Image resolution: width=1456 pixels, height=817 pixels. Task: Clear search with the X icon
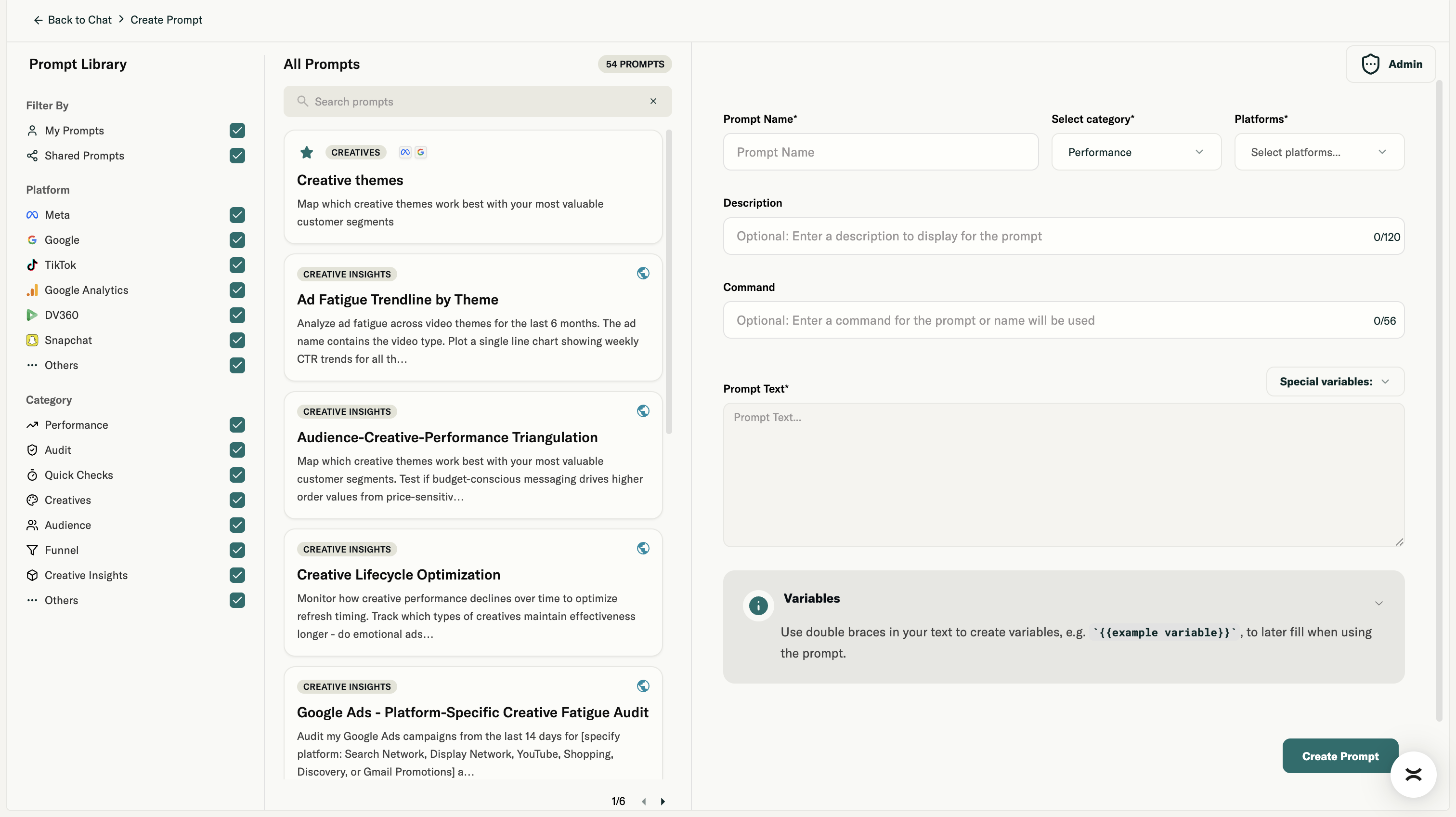point(653,101)
